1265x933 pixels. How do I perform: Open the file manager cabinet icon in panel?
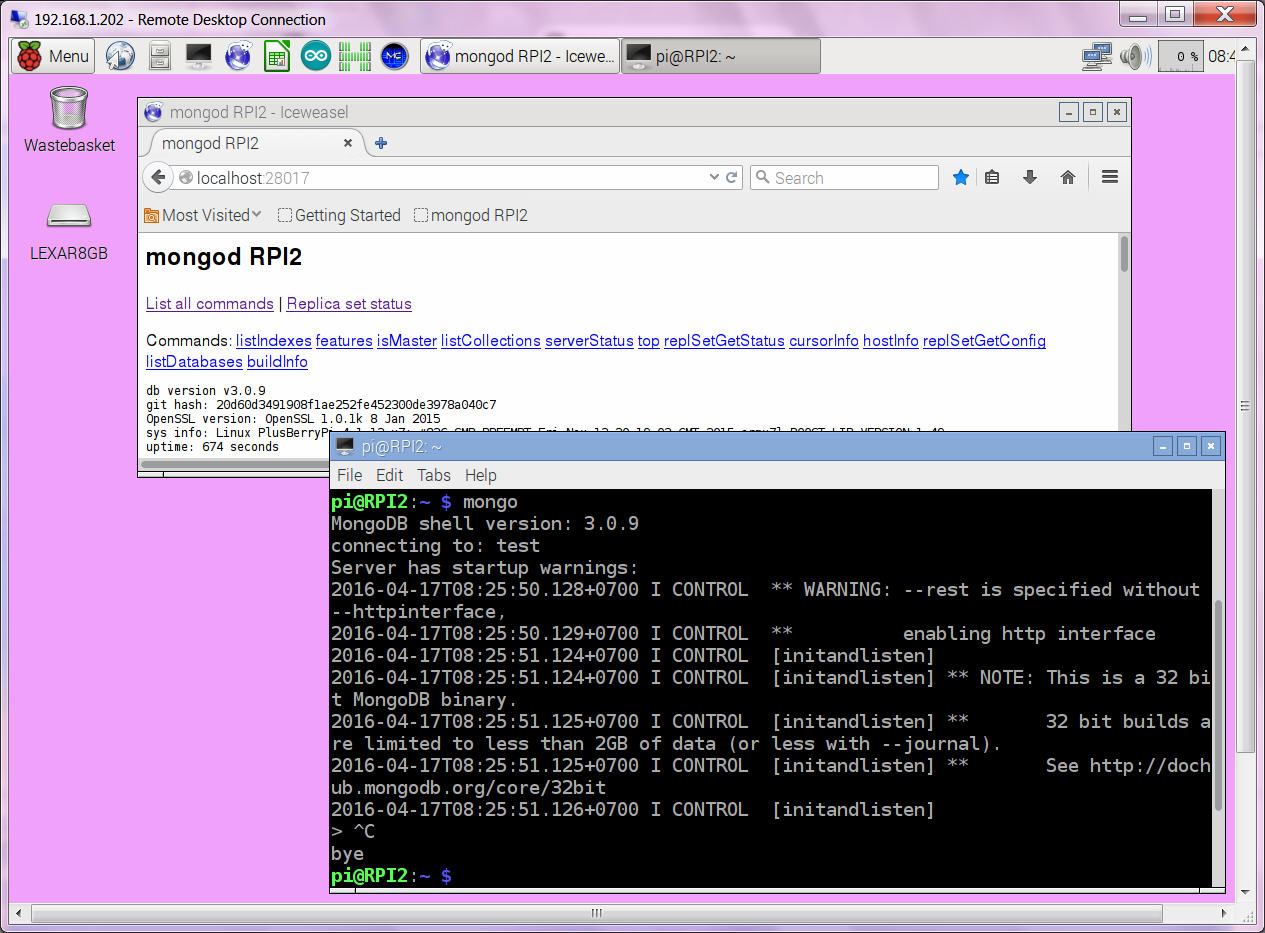pyautogui.click(x=159, y=56)
